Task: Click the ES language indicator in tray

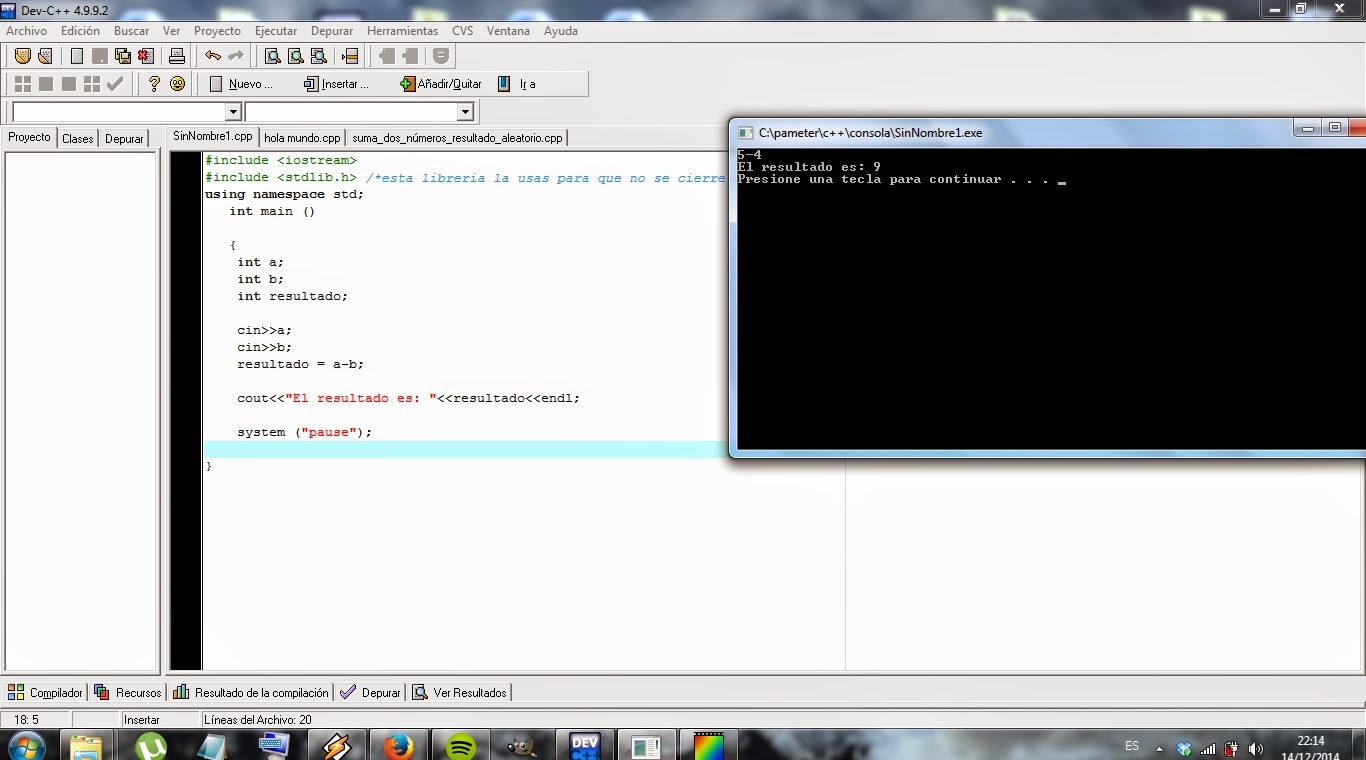Action: point(1132,746)
